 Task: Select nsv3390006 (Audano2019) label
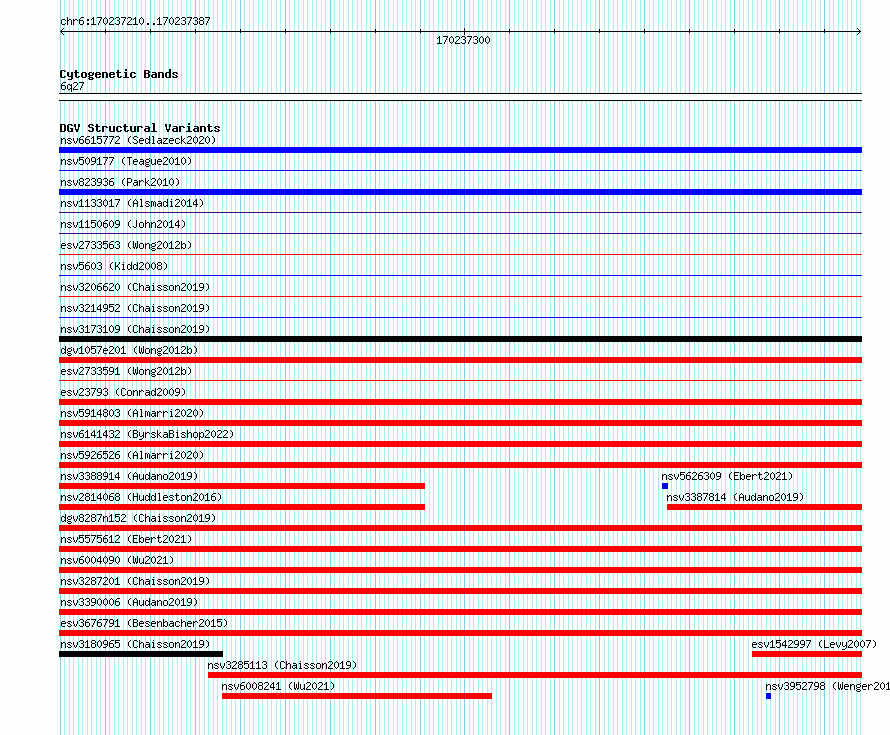129,602
